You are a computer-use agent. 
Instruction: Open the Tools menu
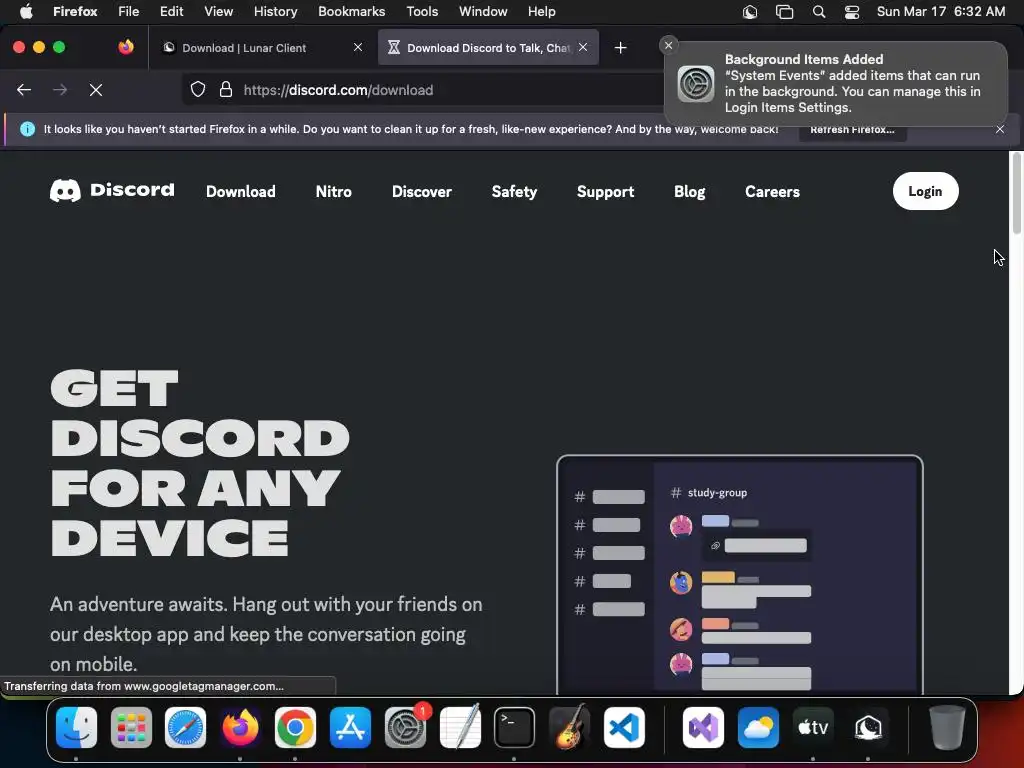coord(422,11)
